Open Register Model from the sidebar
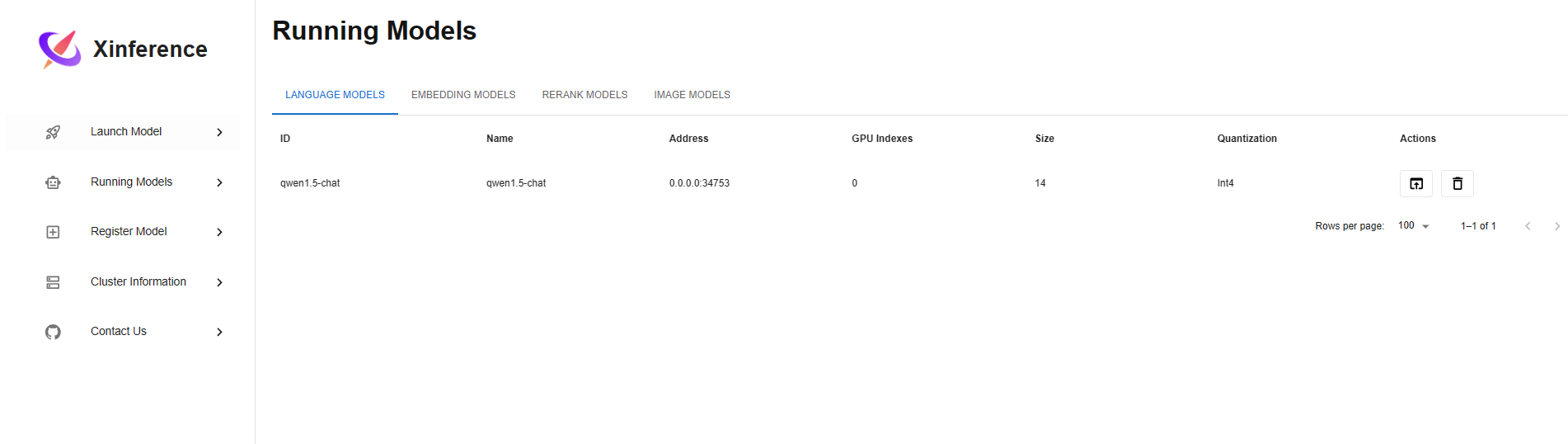This screenshot has height=444, width=1568. pyautogui.click(x=129, y=232)
